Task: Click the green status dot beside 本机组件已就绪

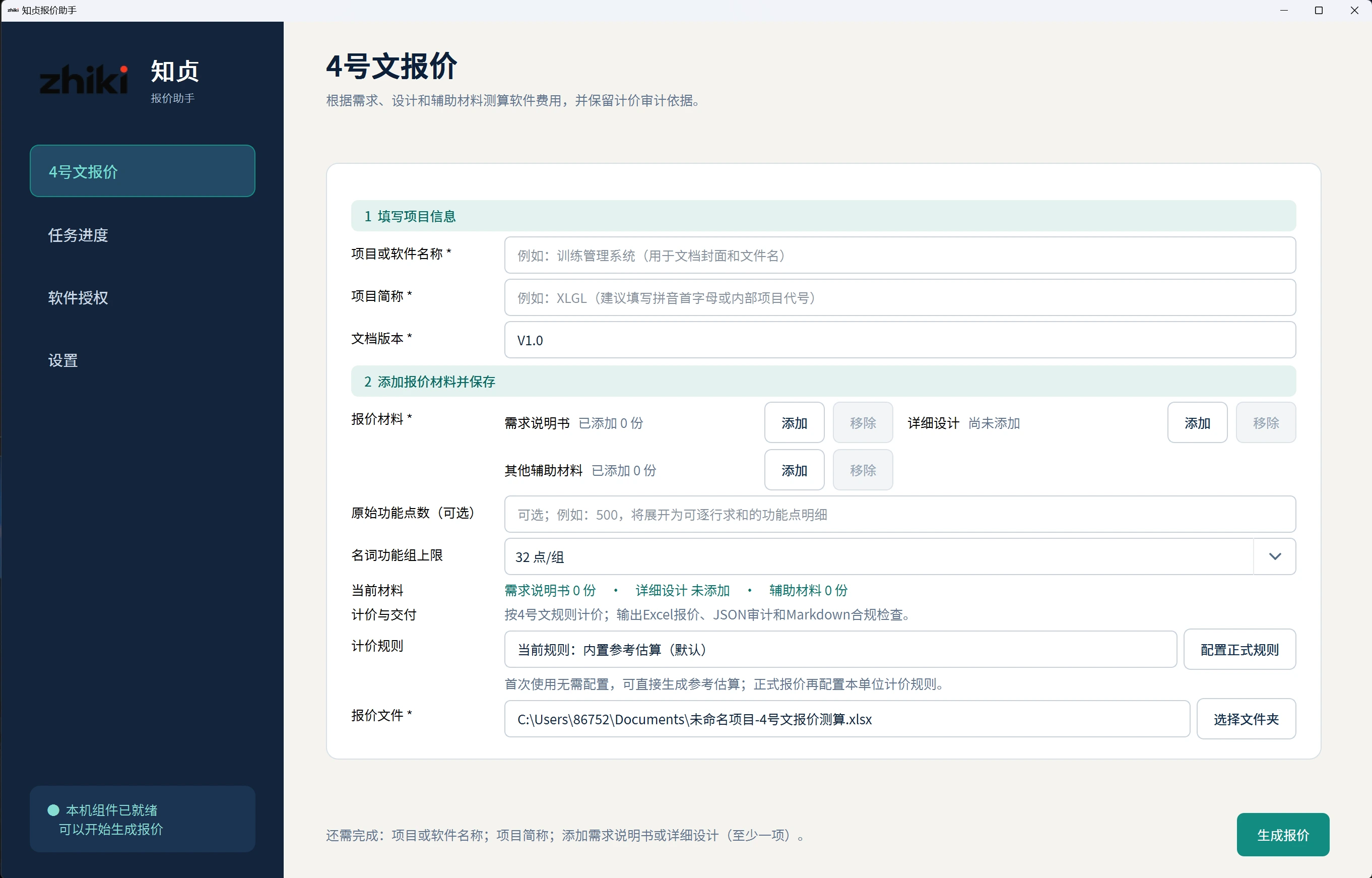Action: click(x=53, y=809)
